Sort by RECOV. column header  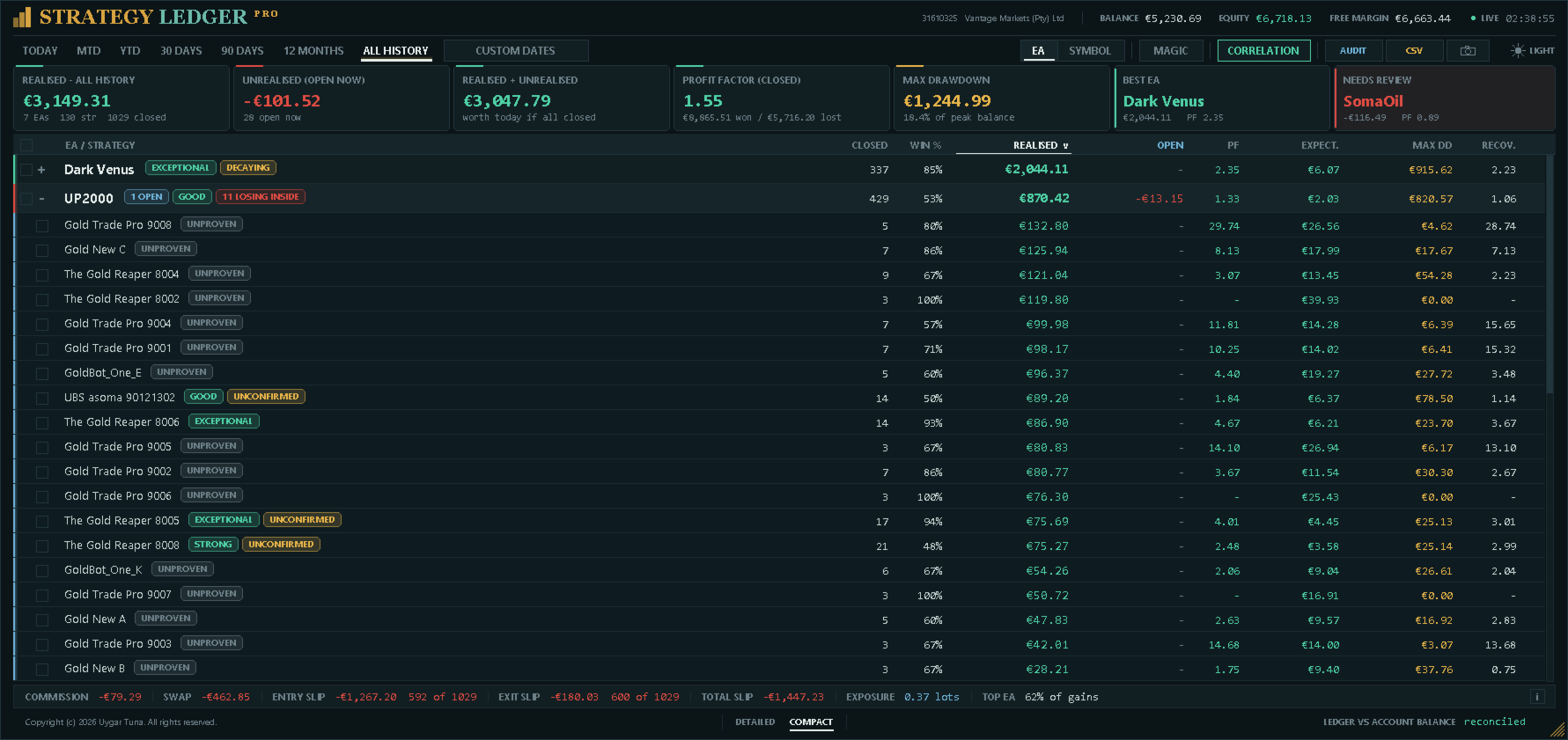[1498, 145]
